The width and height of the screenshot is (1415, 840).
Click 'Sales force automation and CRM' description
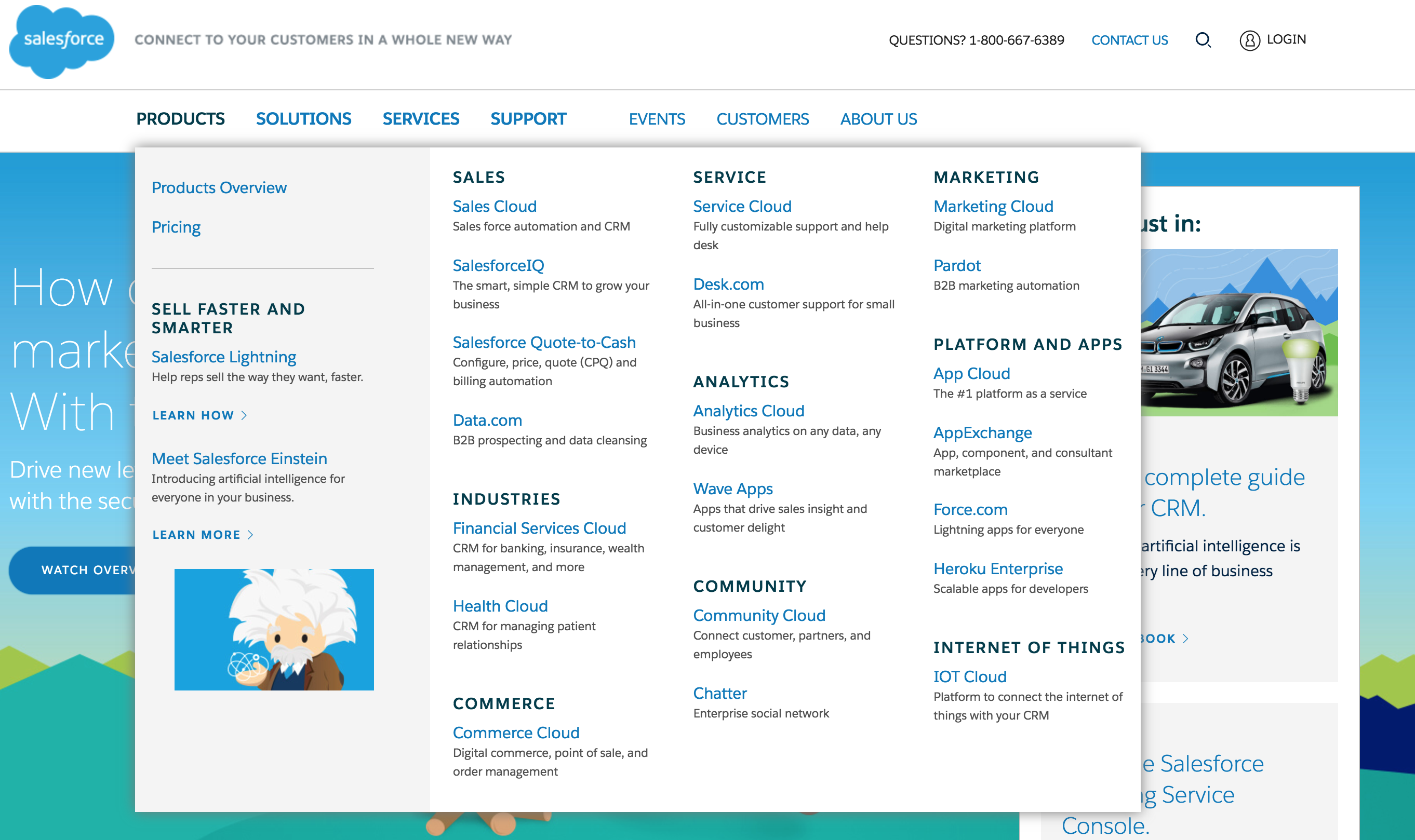(541, 226)
